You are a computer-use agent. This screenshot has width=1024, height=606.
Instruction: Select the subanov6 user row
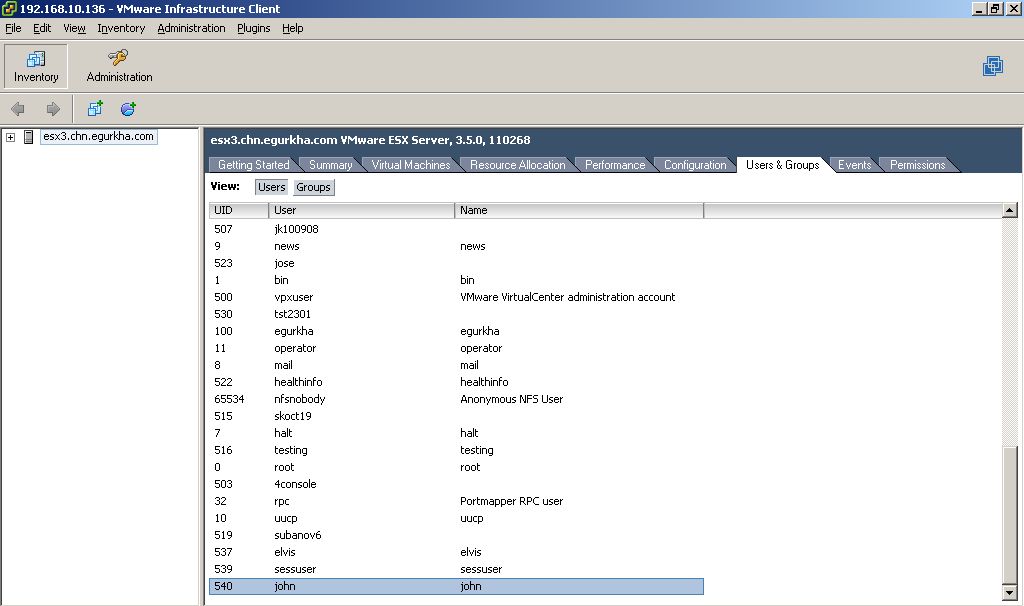(456, 535)
